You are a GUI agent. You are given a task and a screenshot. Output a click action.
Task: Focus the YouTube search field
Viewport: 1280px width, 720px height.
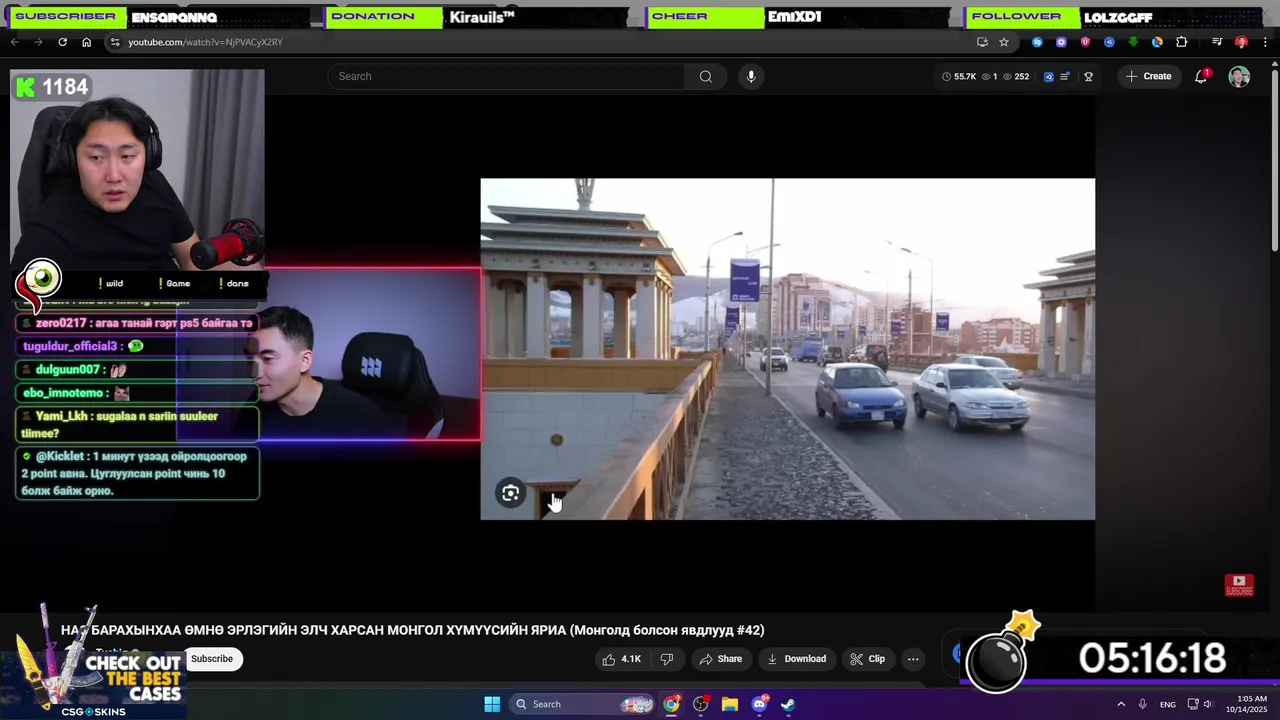tap(507, 76)
